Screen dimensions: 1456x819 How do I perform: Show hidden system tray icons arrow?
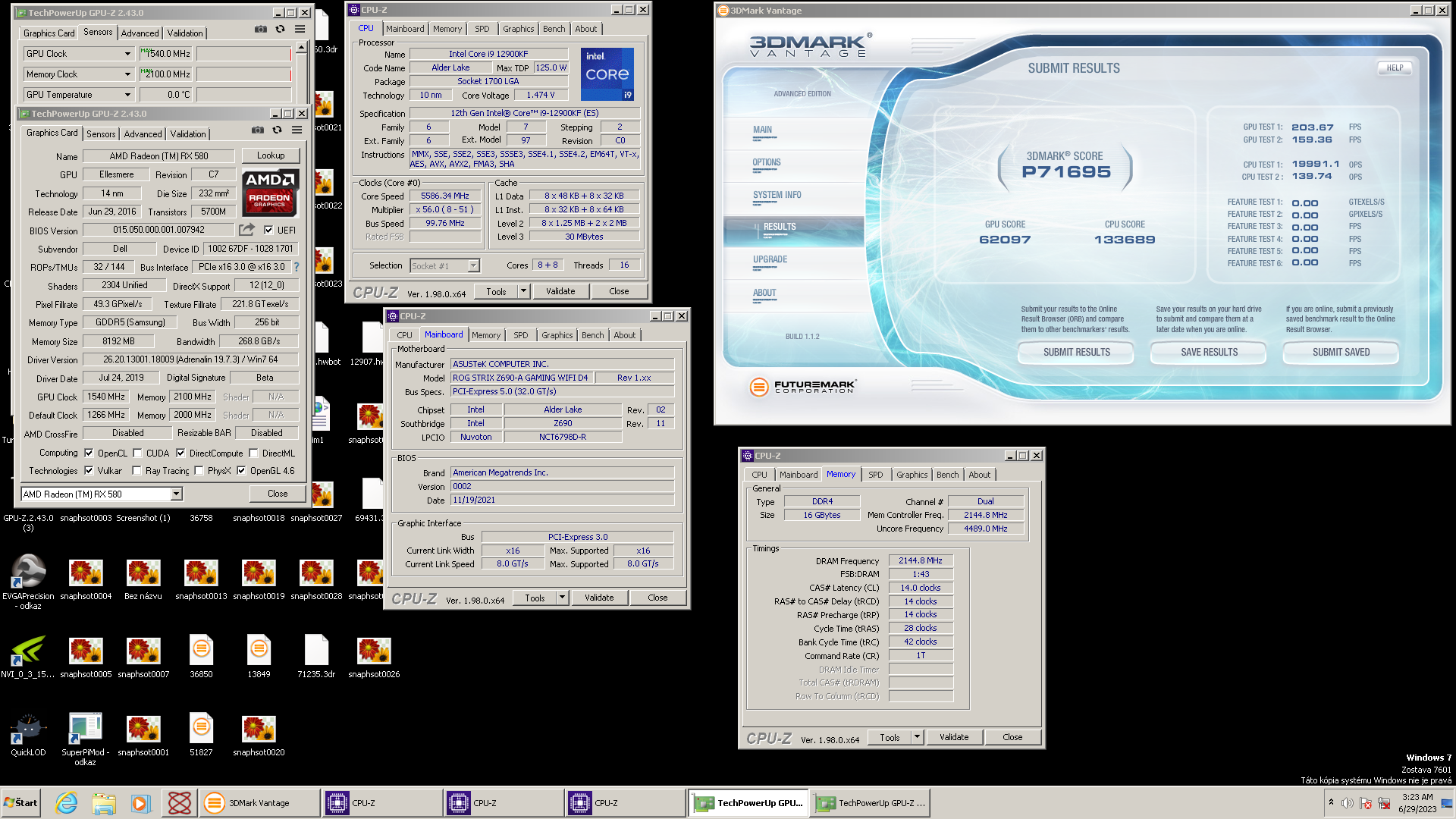[x=1331, y=802]
